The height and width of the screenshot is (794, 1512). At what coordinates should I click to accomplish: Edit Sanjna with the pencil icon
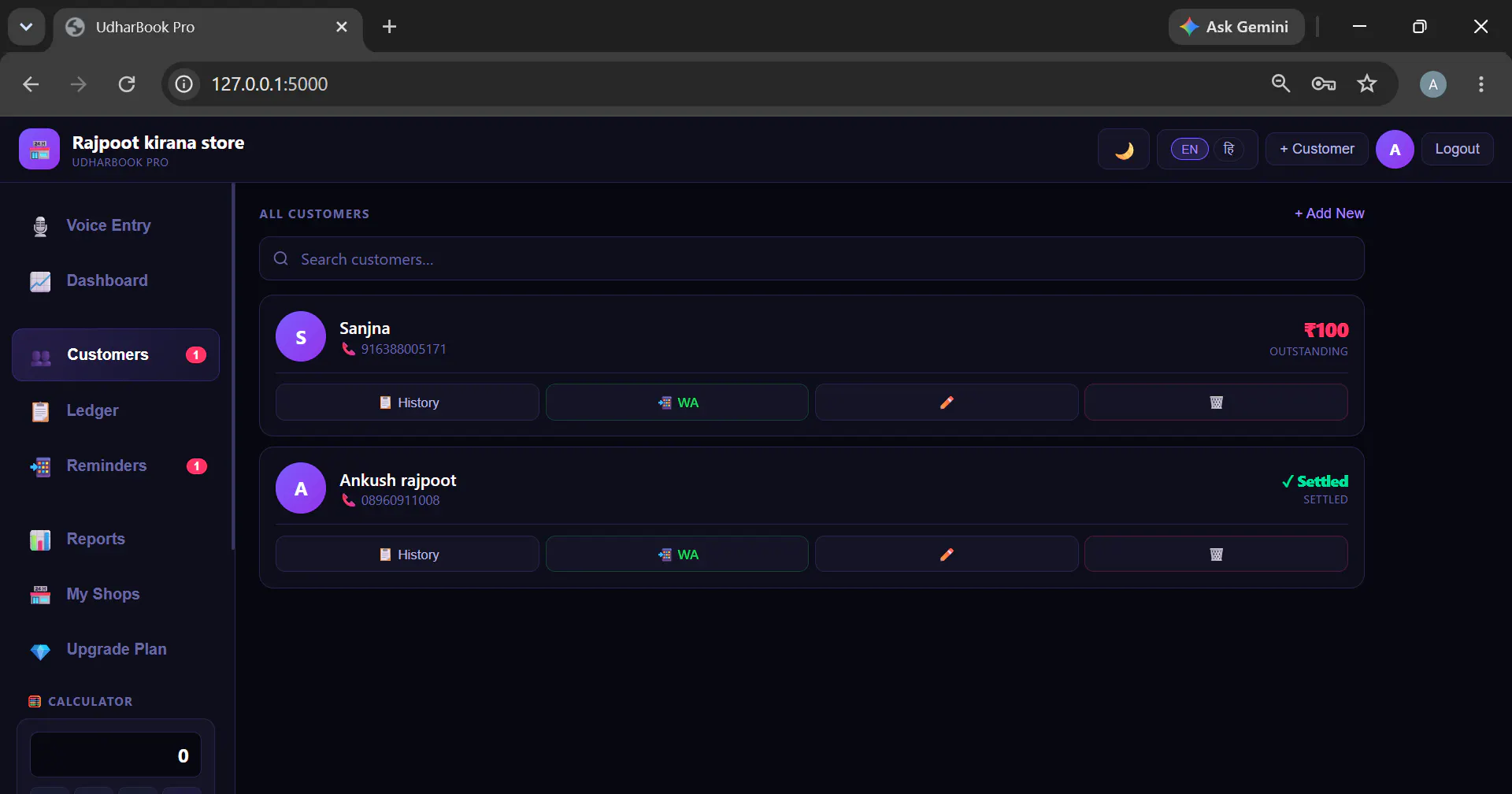pos(947,403)
